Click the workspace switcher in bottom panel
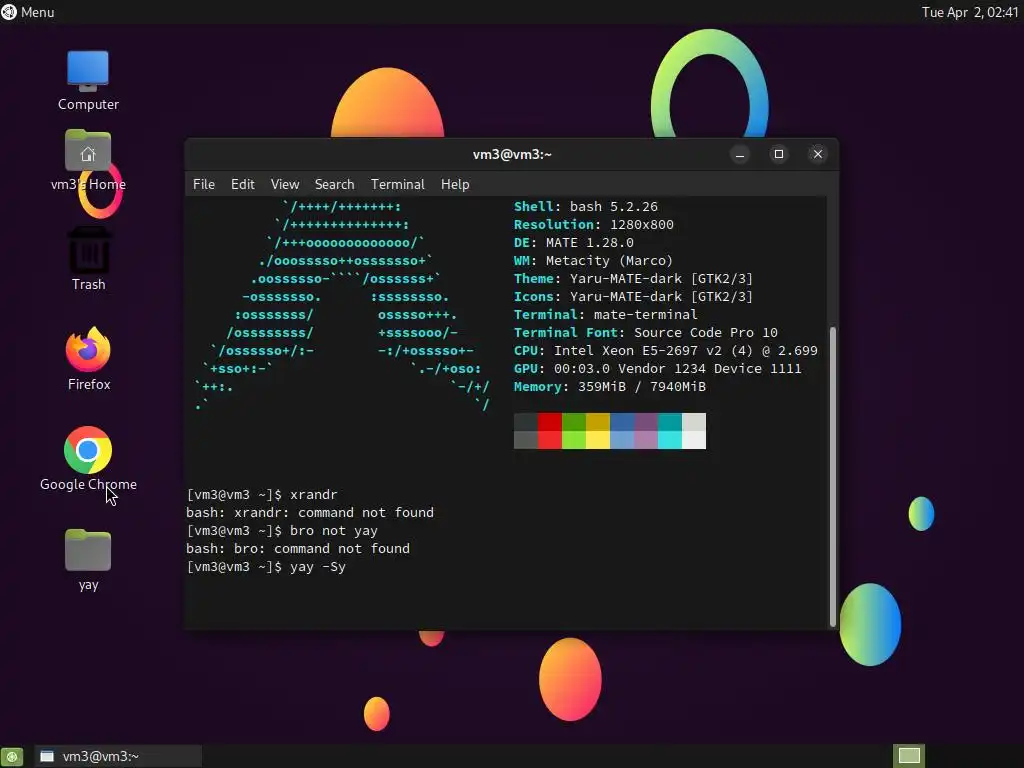Image resolution: width=1024 pixels, height=768 pixels. 909,756
